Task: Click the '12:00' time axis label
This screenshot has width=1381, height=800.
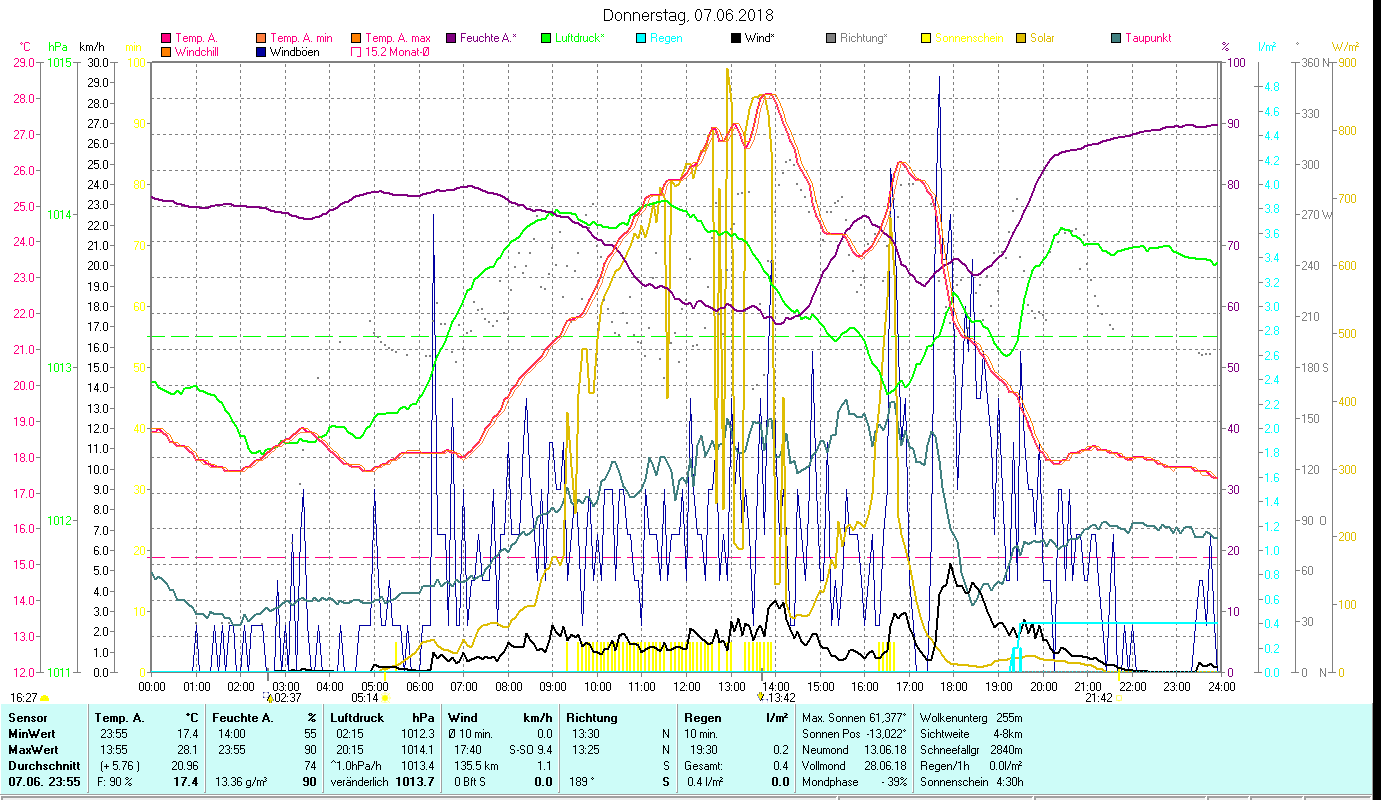Action: [687, 687]
